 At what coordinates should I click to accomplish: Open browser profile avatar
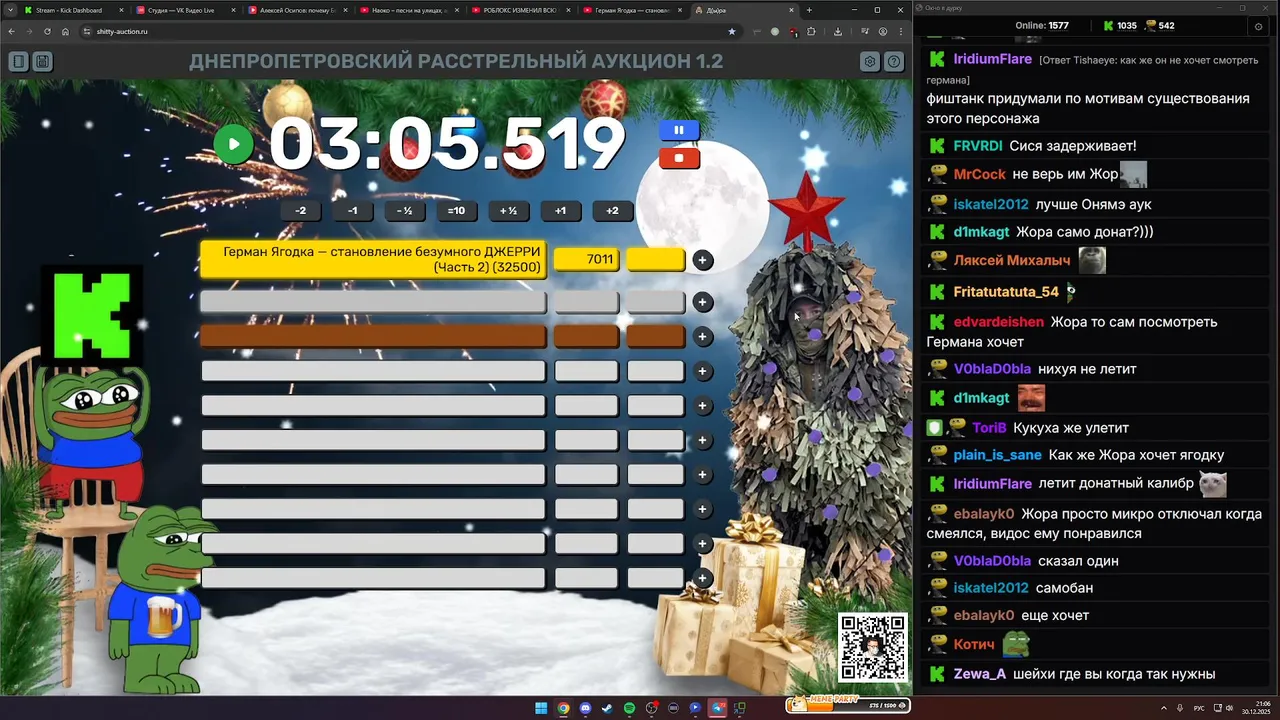pyautogui.click(x=883, y=31)
